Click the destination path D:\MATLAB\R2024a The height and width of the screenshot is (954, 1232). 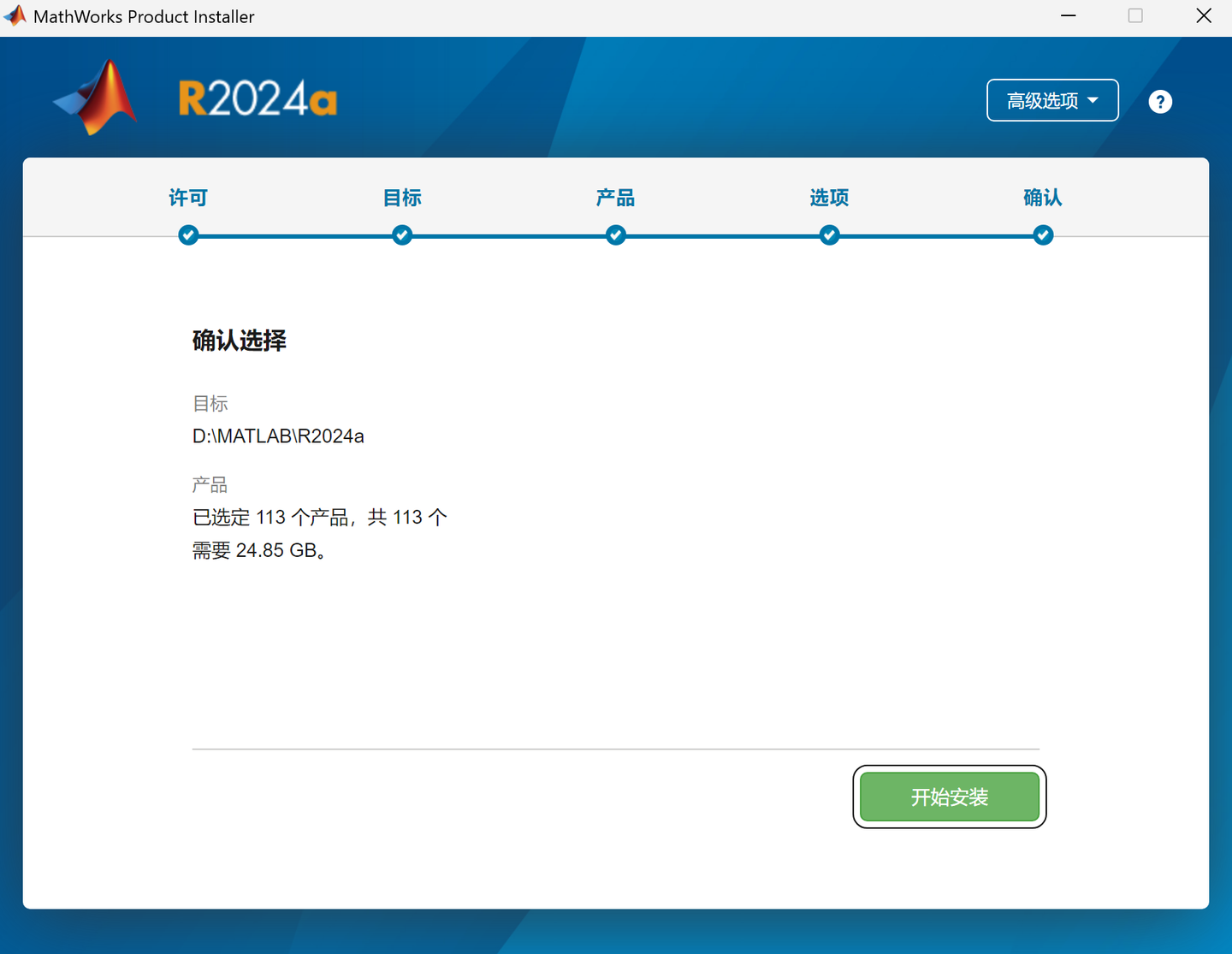(x=278, y=436)
